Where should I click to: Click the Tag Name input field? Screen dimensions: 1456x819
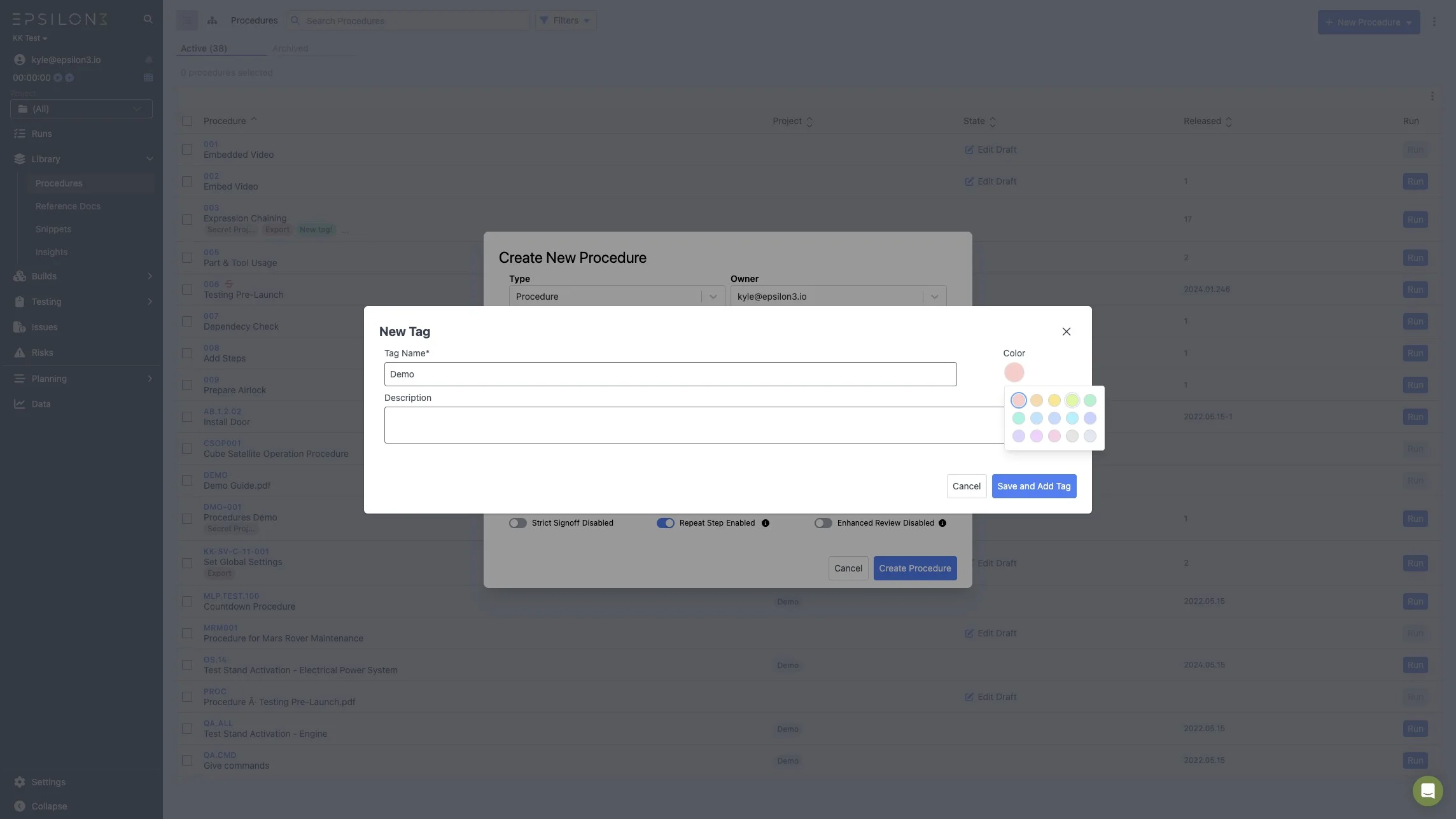(x=670, y=374)
